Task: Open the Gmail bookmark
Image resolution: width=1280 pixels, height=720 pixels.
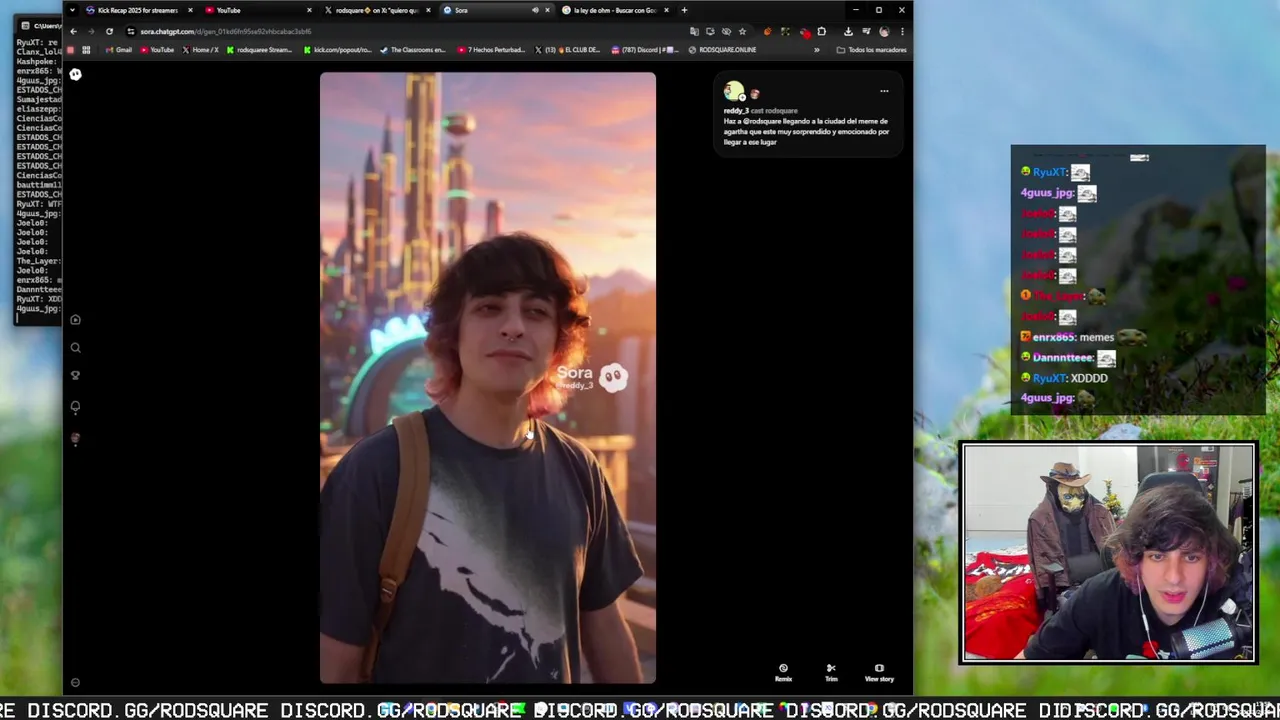Action: click(x=119, y=50)
